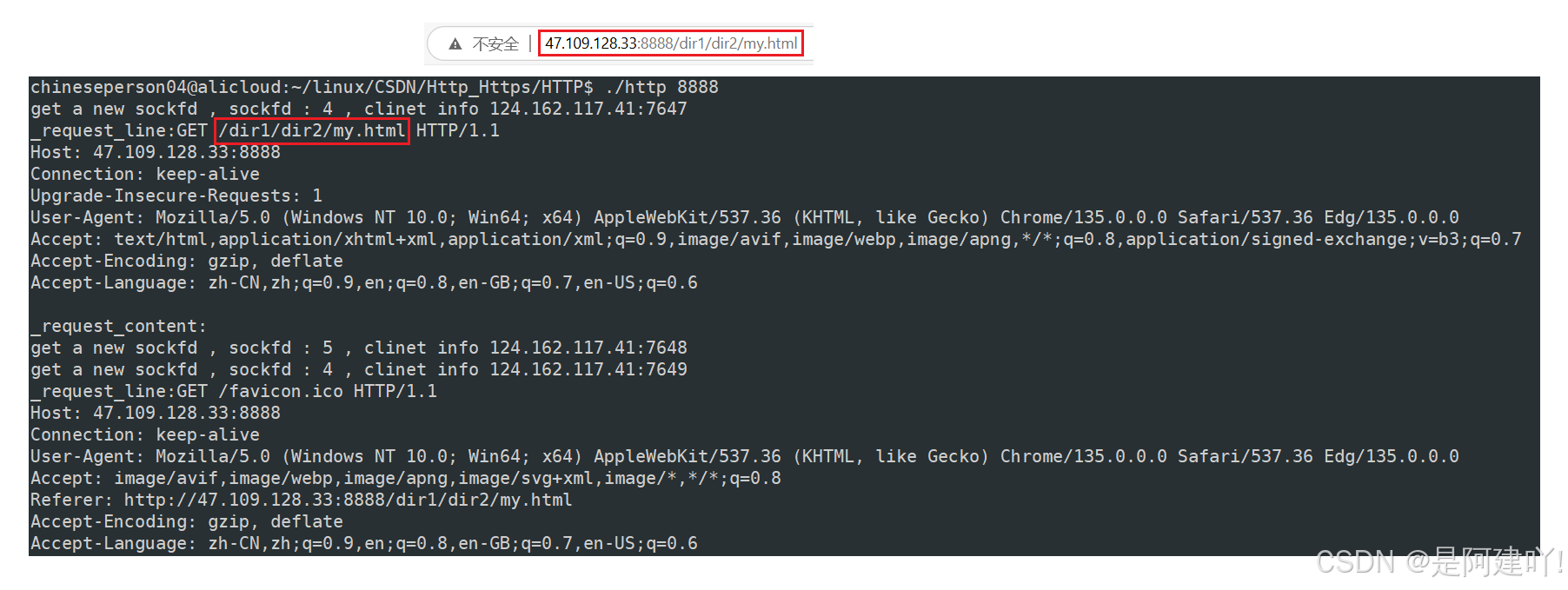The image size is (1568, 590).
Task: Click the red-boxed /dir1/dir2/my.html path in terminal
Action: 311,130
